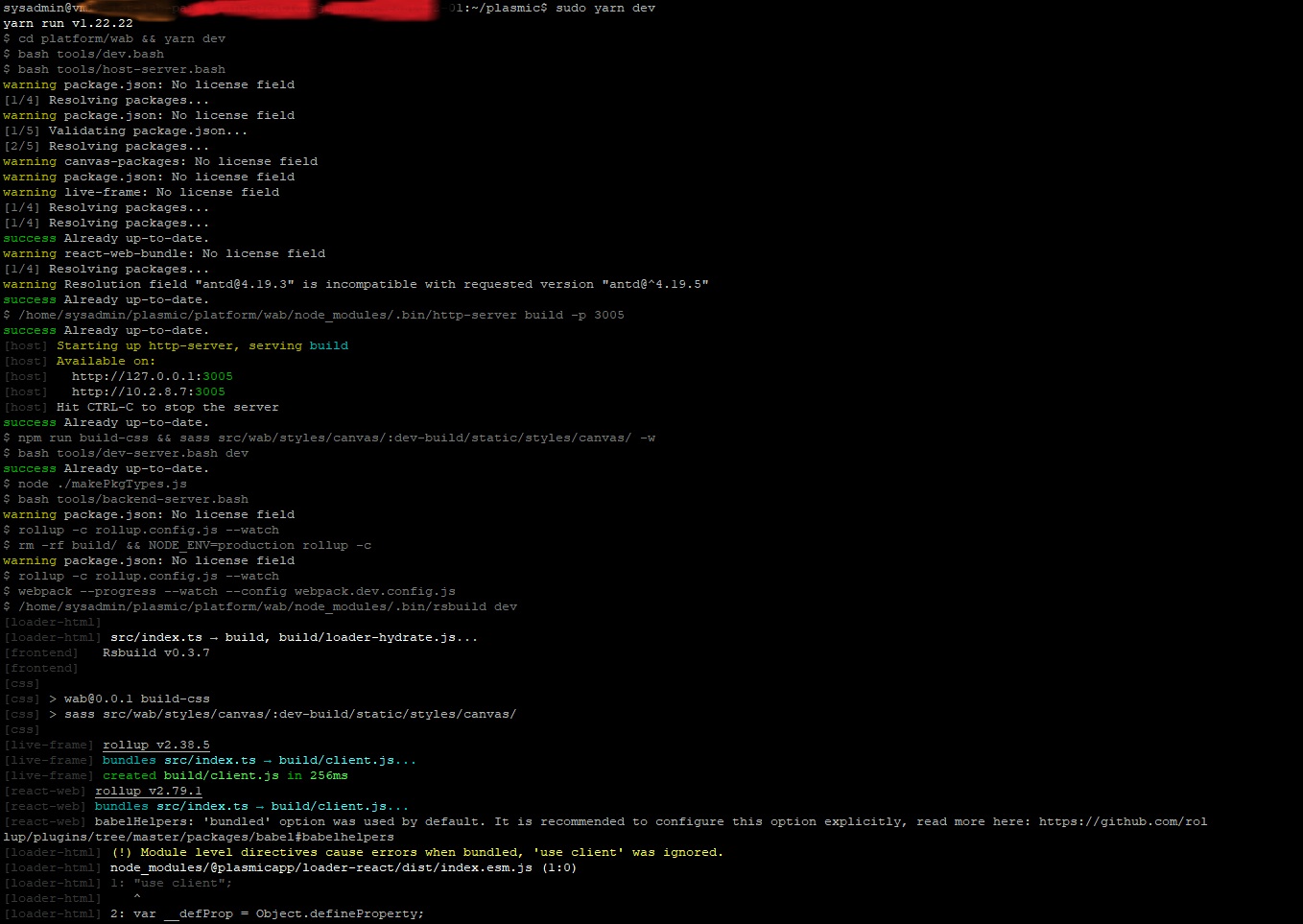This screenshot has width=1303, height=924.
Task: Click the webpack.dev.config.js command line
Action: click(x=236, y=591)
